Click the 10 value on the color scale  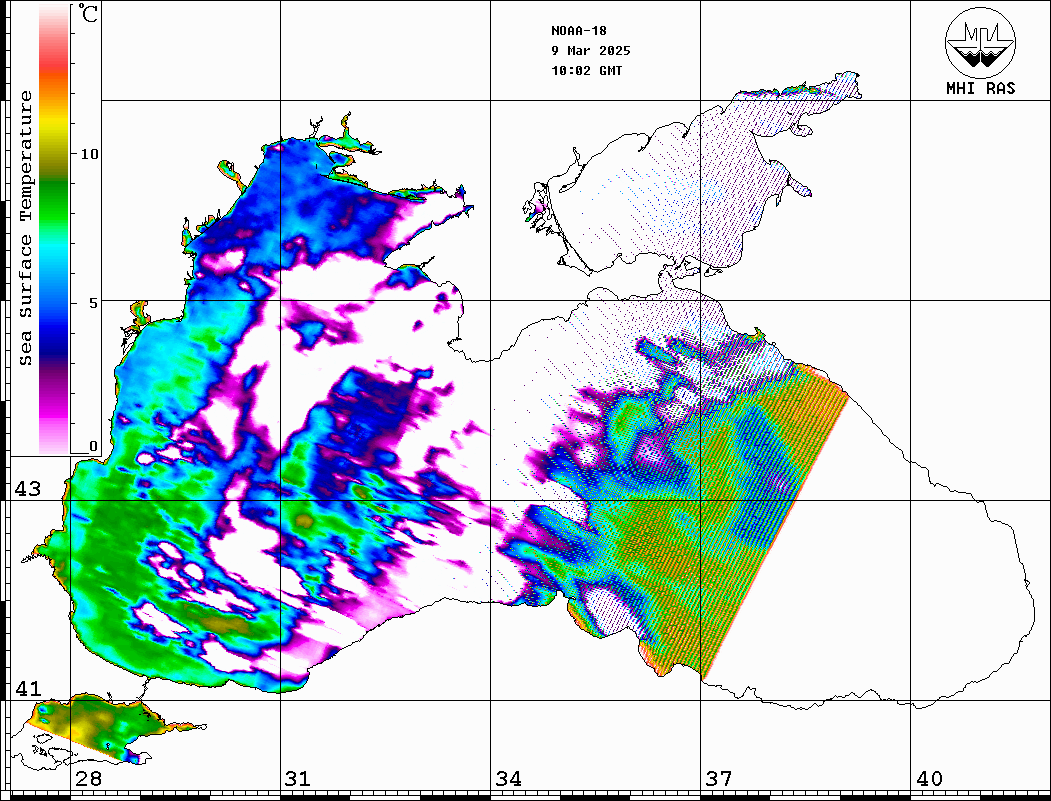coord(88,154)
